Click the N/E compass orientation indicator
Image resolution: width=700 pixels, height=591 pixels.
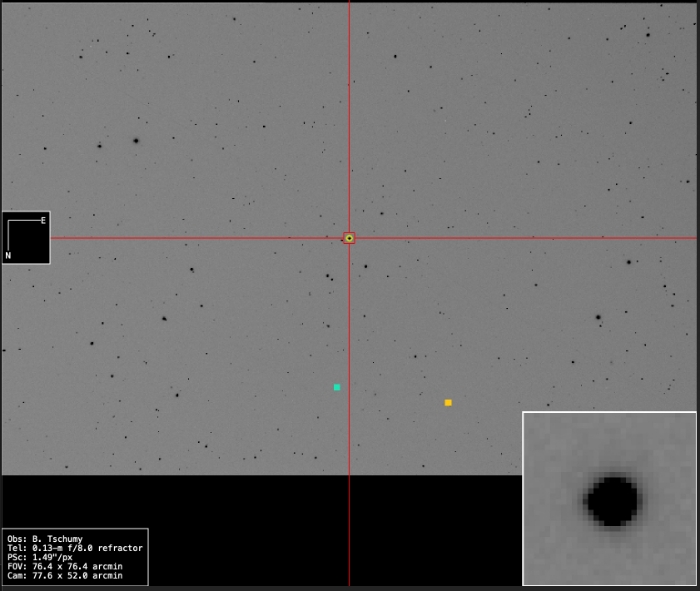coord(26,238)
